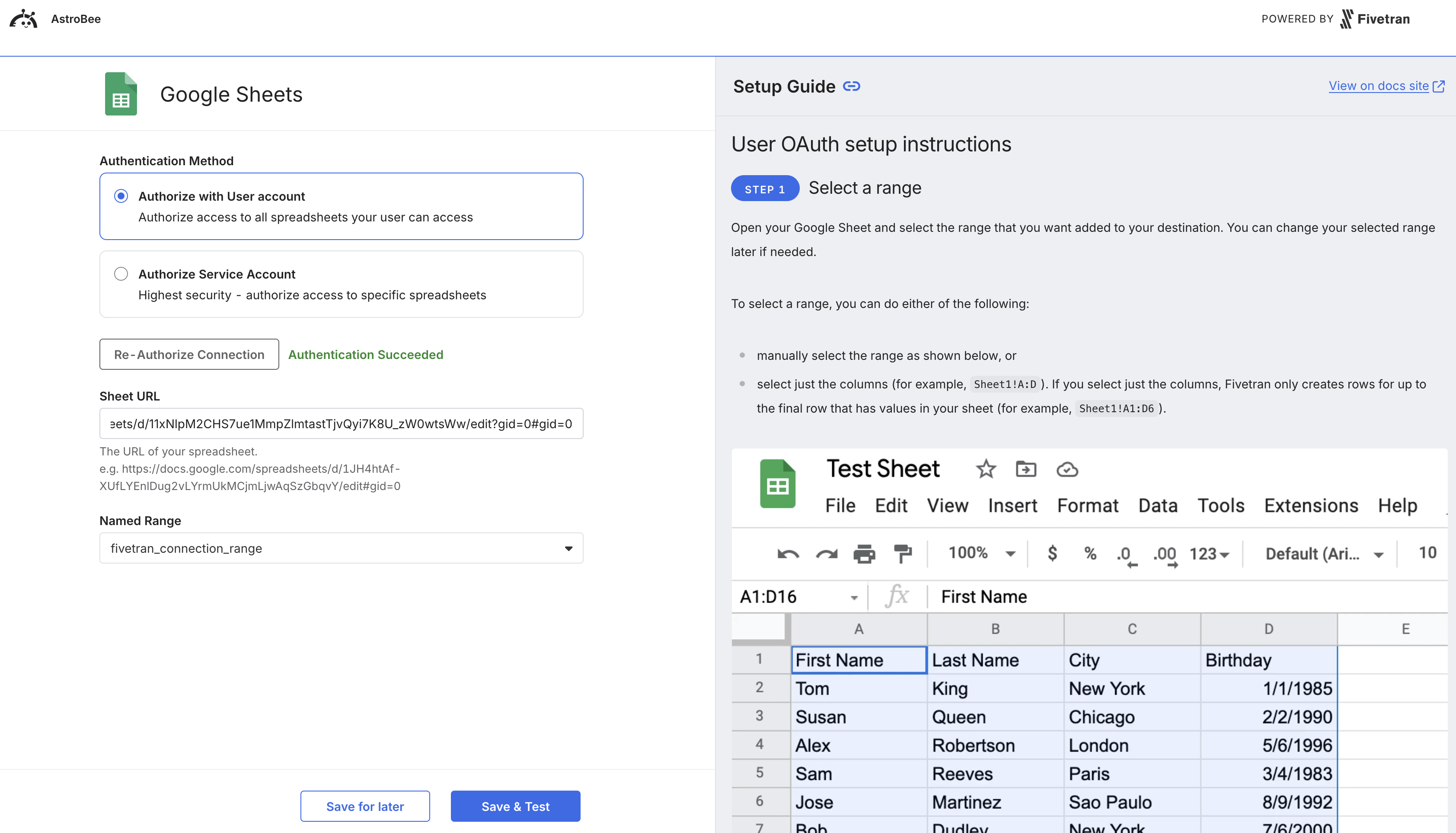Image resolution: width=1456 pixels, height=833 pixels.
Task: Select the Paint format tool
Action: pos(903,553)
